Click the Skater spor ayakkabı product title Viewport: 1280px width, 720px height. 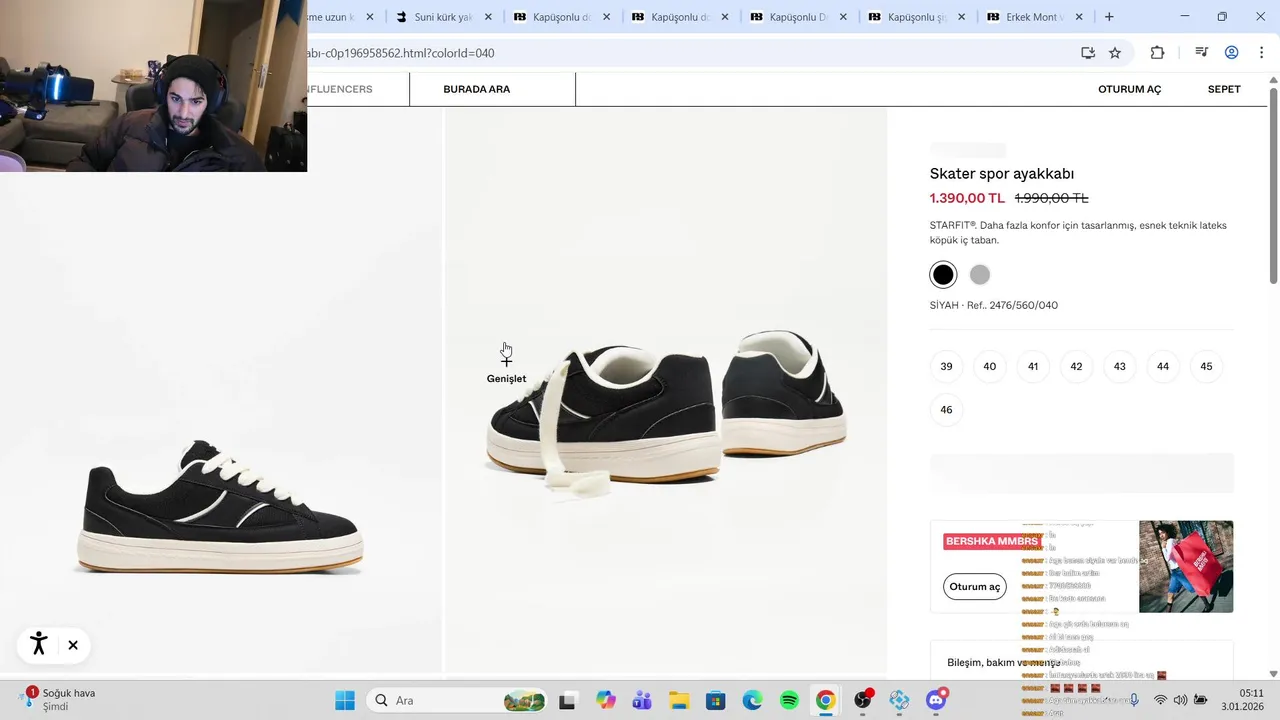tap(1002, 173)
